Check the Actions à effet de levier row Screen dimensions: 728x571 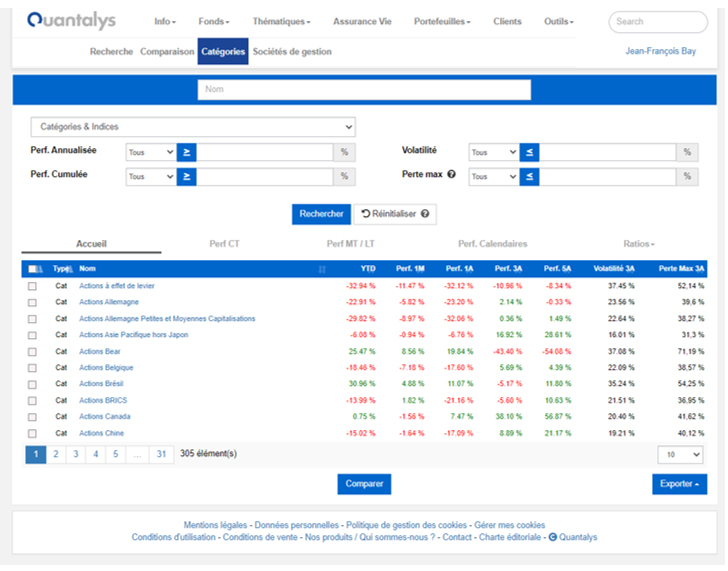click(x=32, y=286)
